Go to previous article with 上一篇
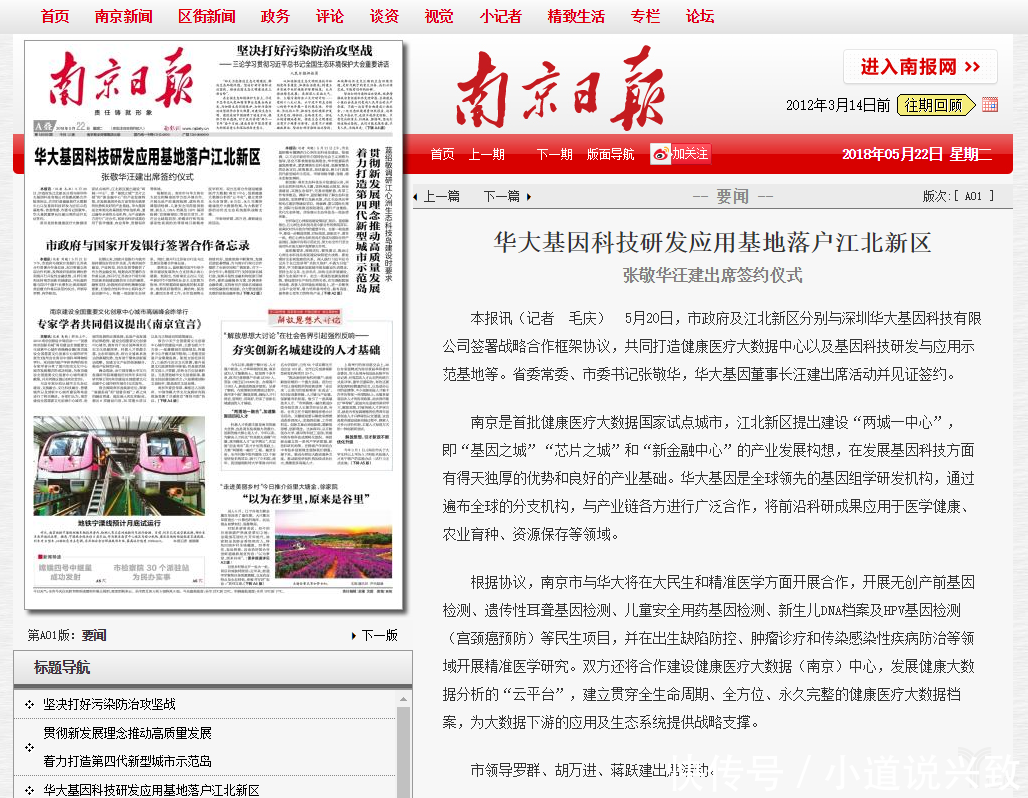 442,197
